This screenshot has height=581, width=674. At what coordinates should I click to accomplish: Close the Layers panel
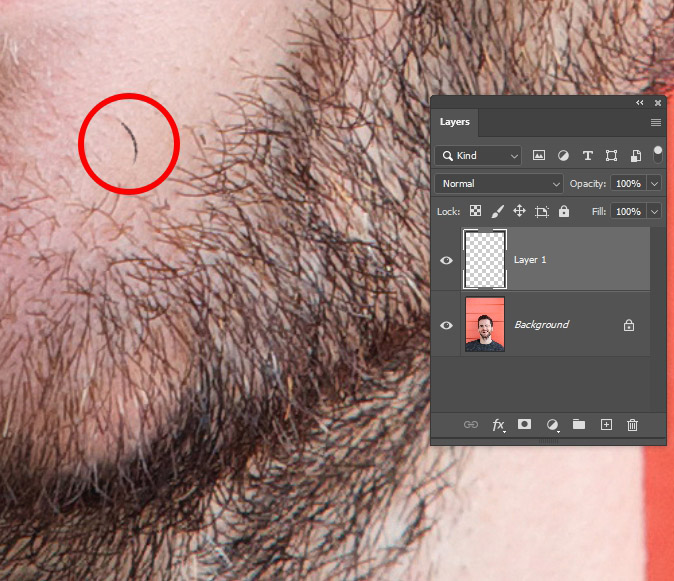658,103
